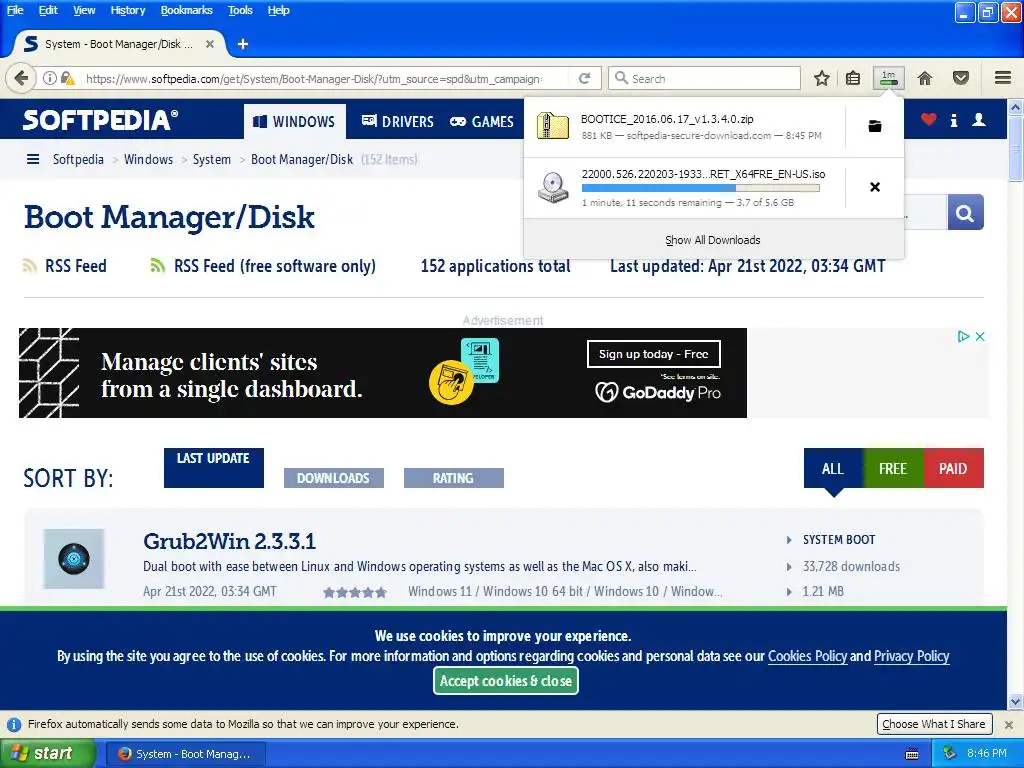This screenshot has height=768, width=1024.
Task: Click Show All Downloads
Action: pos(713,240)
